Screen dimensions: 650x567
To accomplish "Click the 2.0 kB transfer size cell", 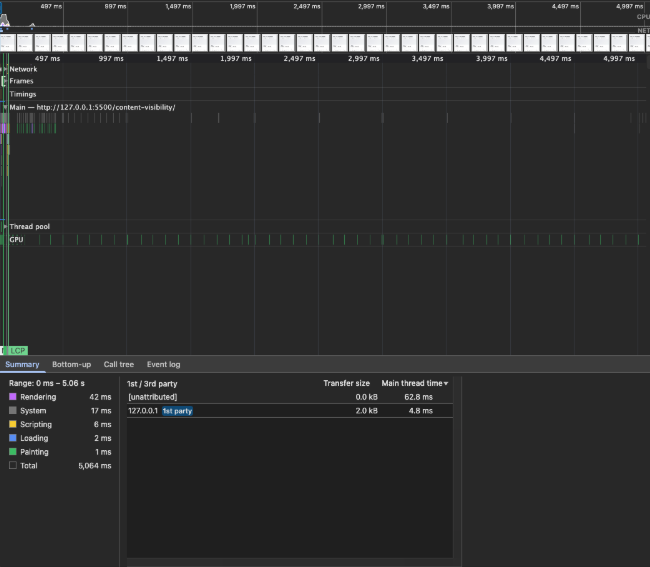I will click(366, 411).
